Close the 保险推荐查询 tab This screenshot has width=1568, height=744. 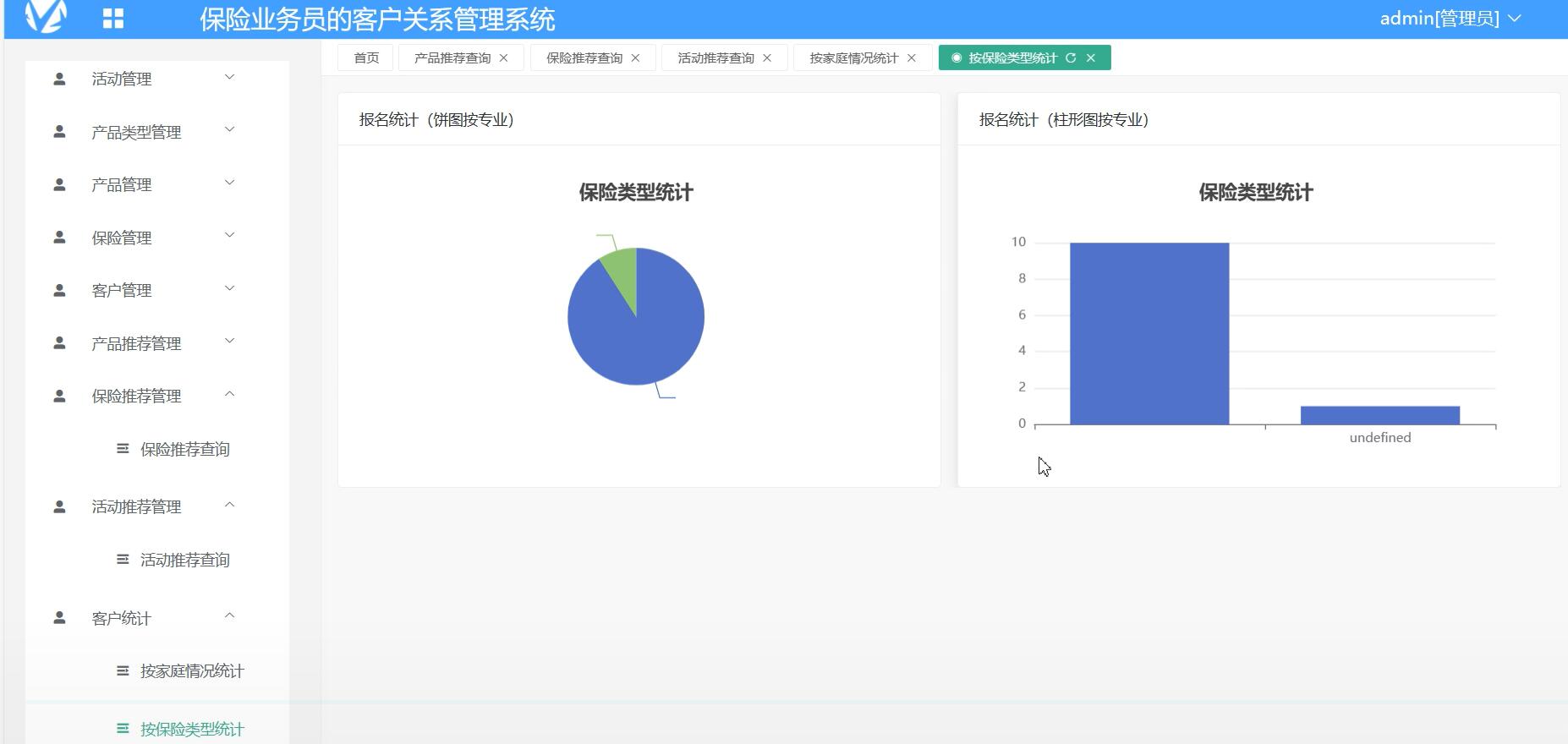[635, 57]
